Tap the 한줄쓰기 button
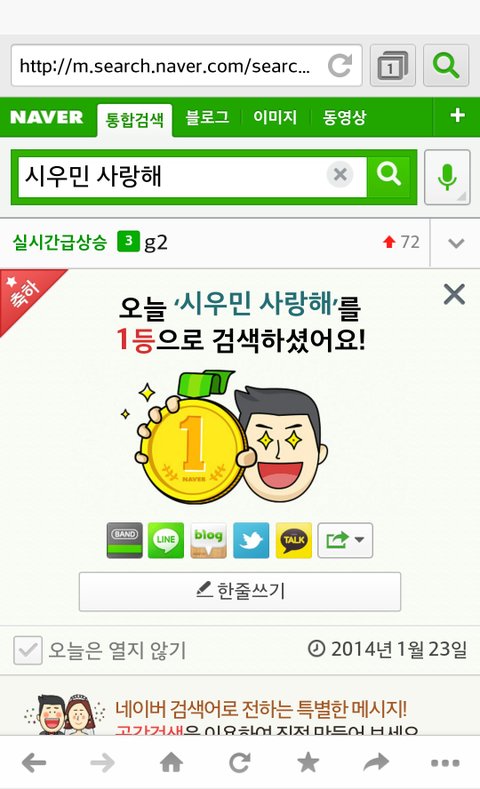This screenshot has height=789, width=480. [x=240, y=591]
